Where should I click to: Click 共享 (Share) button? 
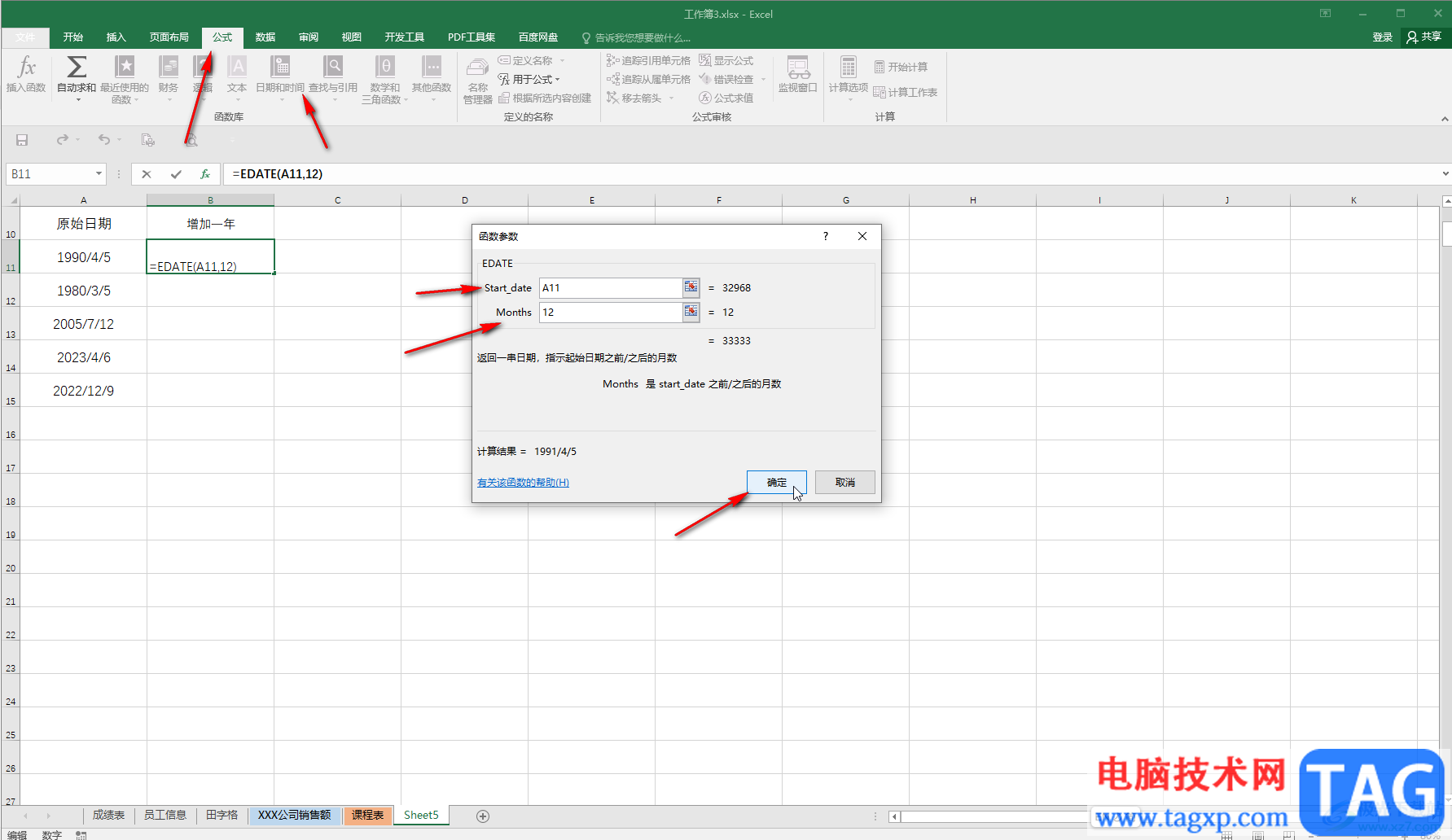[x=1423, y=37]
